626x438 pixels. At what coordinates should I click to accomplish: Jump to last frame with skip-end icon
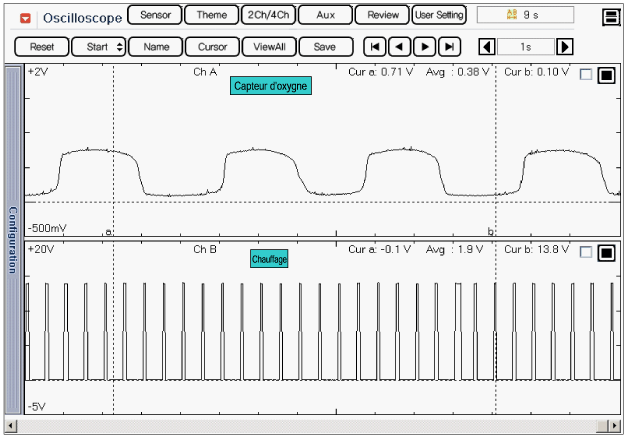449,47
